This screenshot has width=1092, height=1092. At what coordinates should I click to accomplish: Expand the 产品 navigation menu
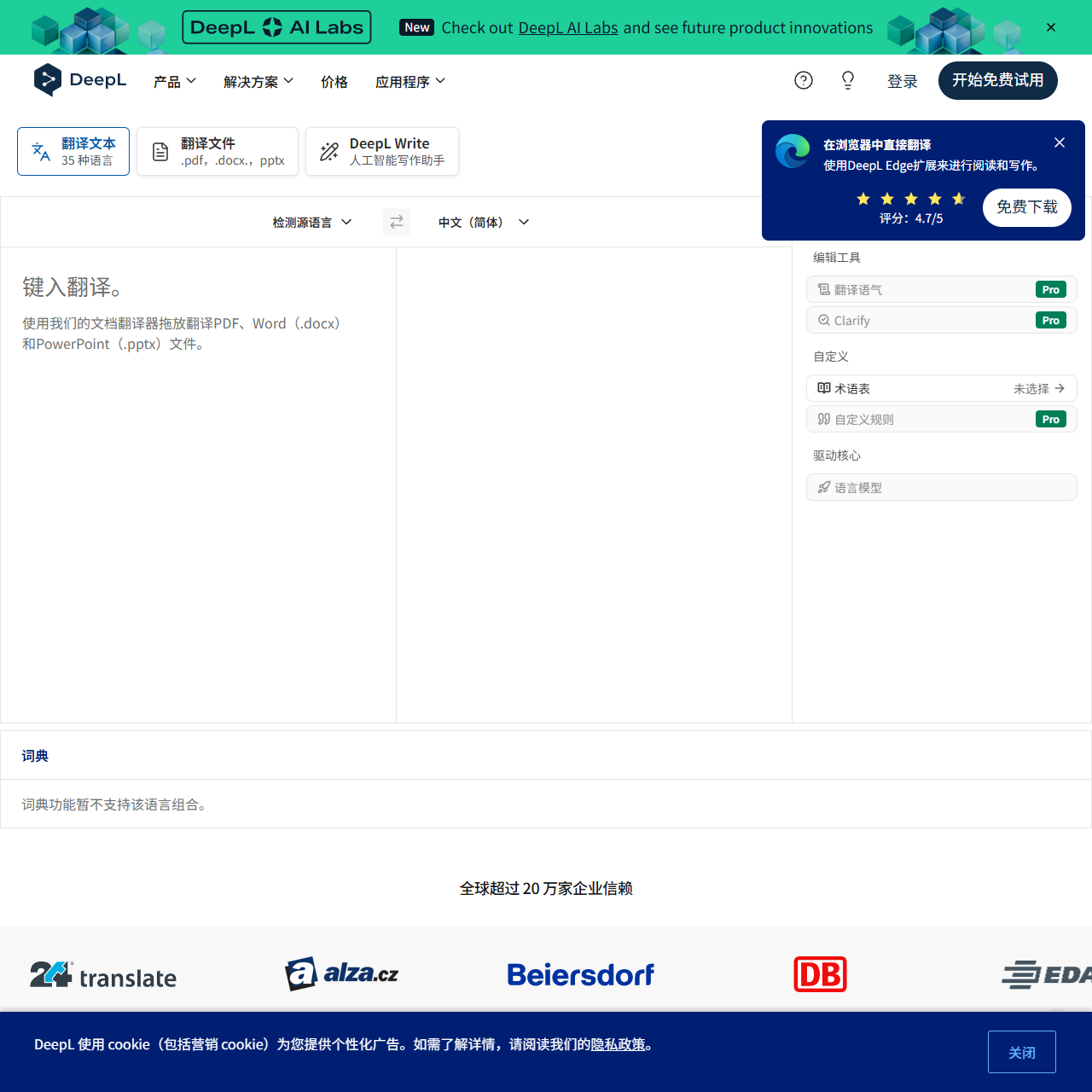click(x=175, y=81)
